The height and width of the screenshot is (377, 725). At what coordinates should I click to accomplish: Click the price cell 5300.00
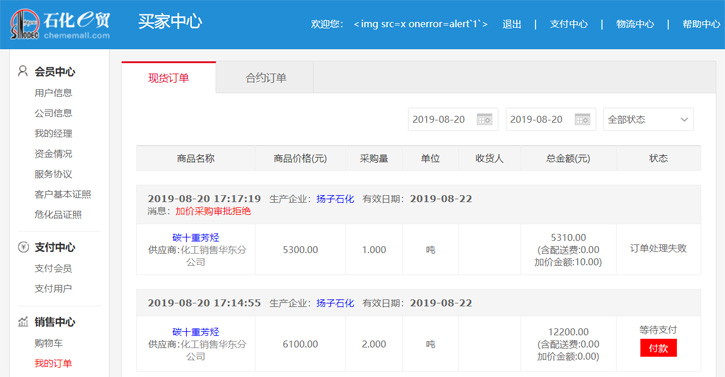point(301,250)
